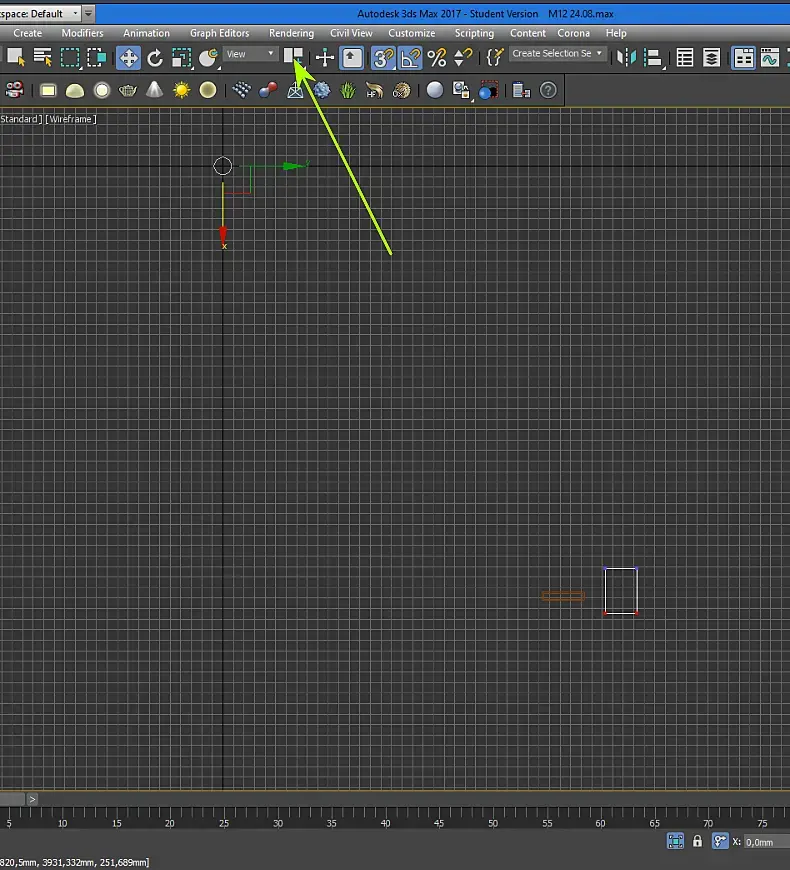790x870 pixels.
Task: Click the X coordinate input field
Action: pos(766,842)
